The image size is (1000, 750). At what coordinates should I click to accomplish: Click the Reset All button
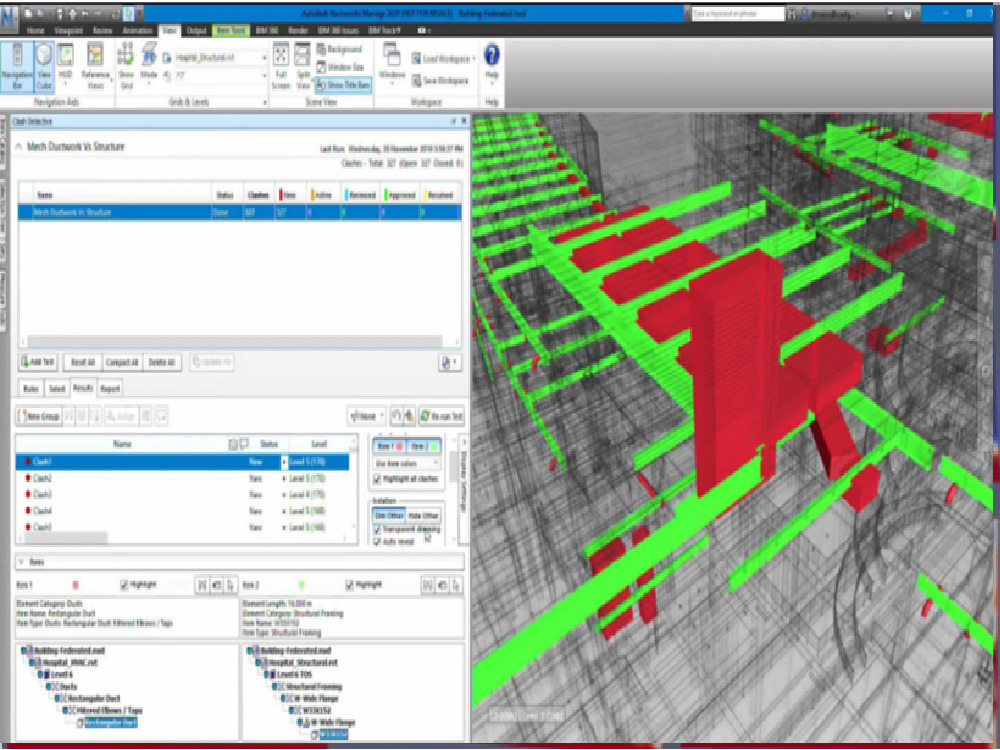(82, 362)
